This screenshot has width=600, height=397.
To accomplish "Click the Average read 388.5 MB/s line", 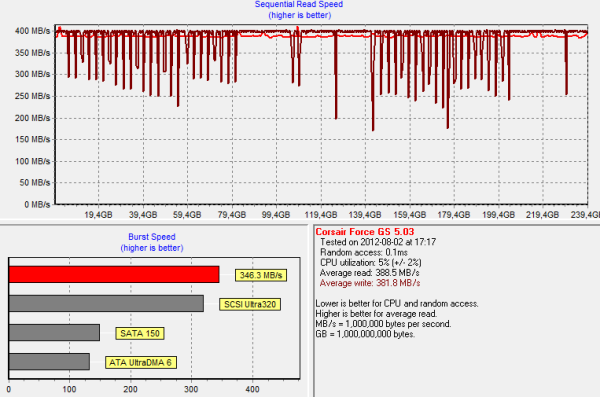I will pos(370,273).
